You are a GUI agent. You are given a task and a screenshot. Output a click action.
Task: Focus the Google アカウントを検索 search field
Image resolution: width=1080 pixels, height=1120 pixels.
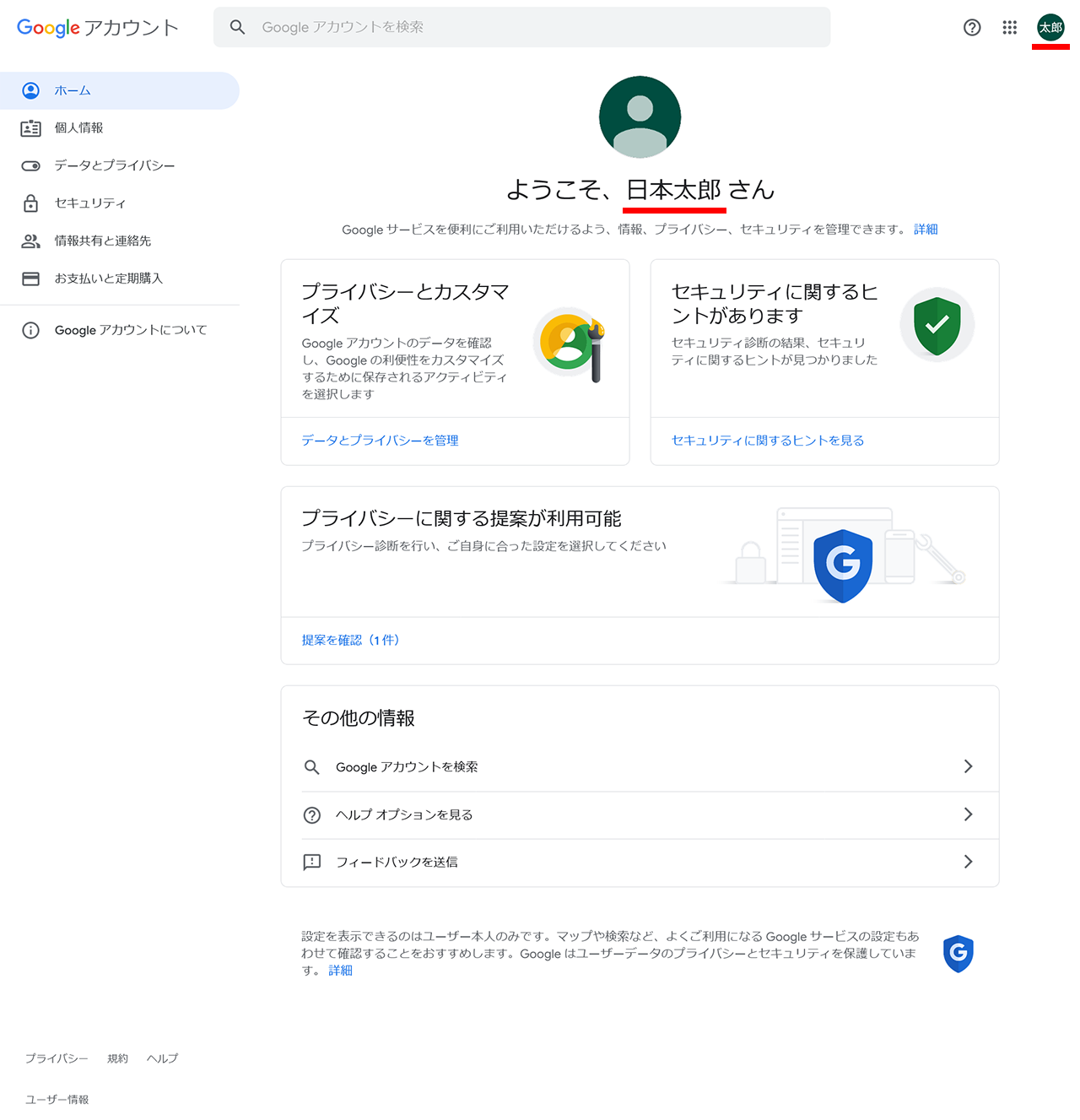521,27
